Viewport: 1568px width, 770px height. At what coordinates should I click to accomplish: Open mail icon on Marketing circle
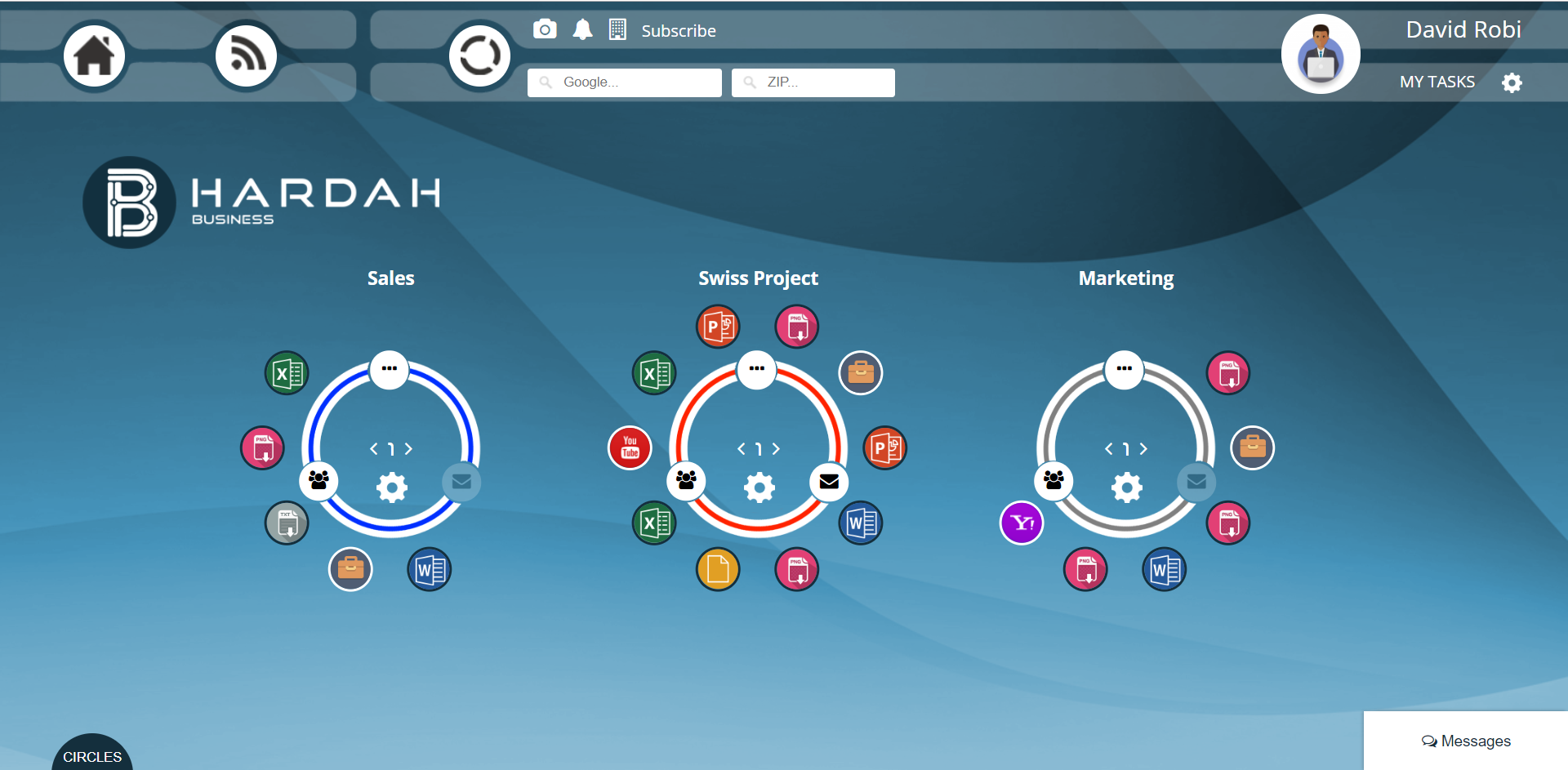[1196, 482]
